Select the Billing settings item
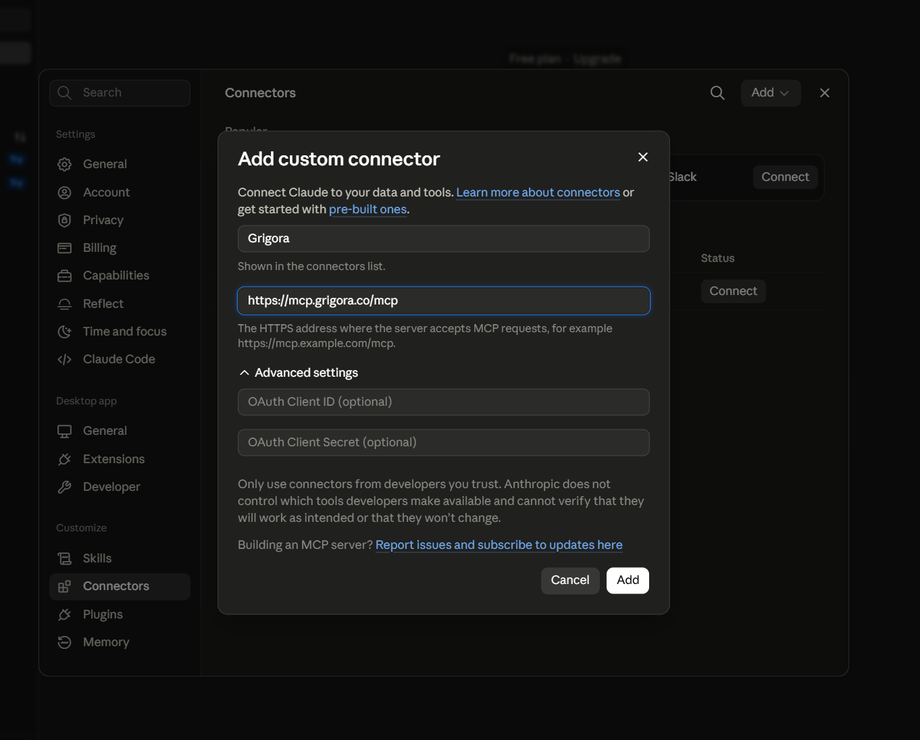This screenshot has width=920, height=740. click(120, 248)
